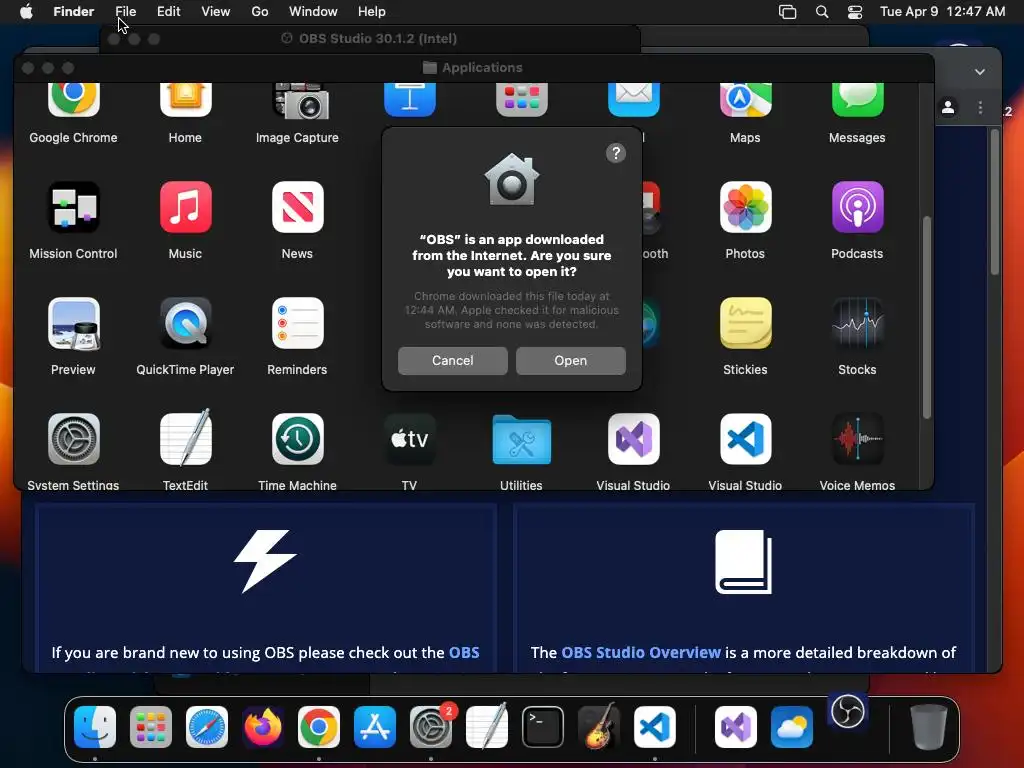Cancel opening the OBS app
The width and height of the screenshot is (1024, 768).
(453, 360)
